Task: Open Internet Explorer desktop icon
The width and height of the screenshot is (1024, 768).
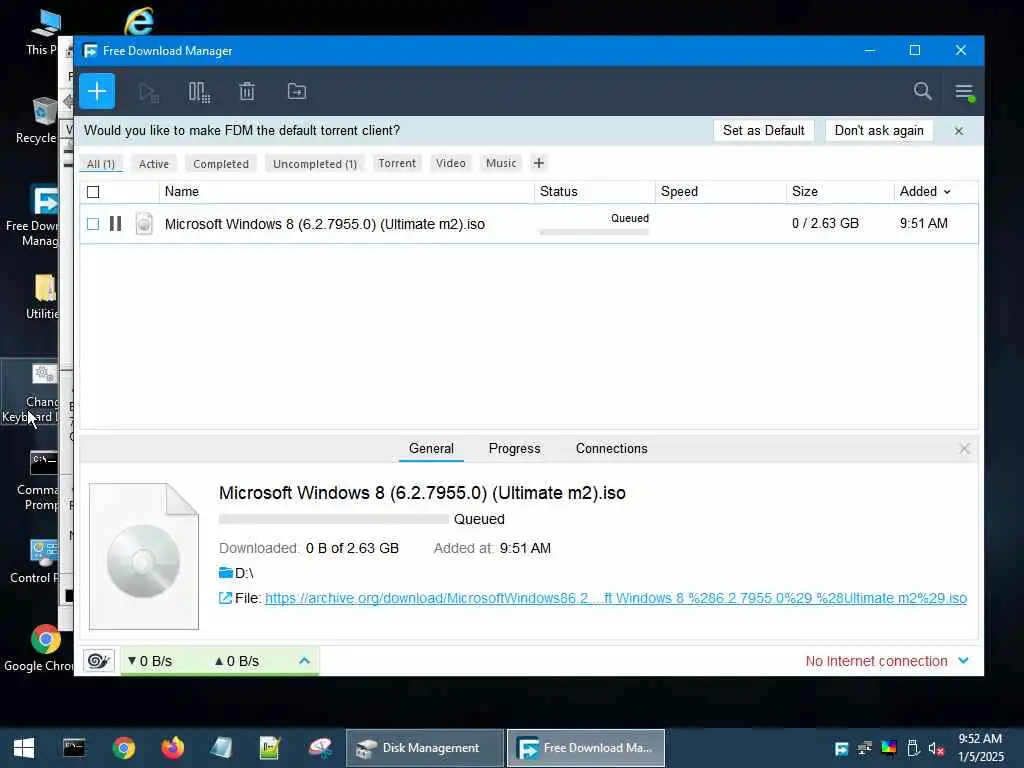Action: pos(139,21)
